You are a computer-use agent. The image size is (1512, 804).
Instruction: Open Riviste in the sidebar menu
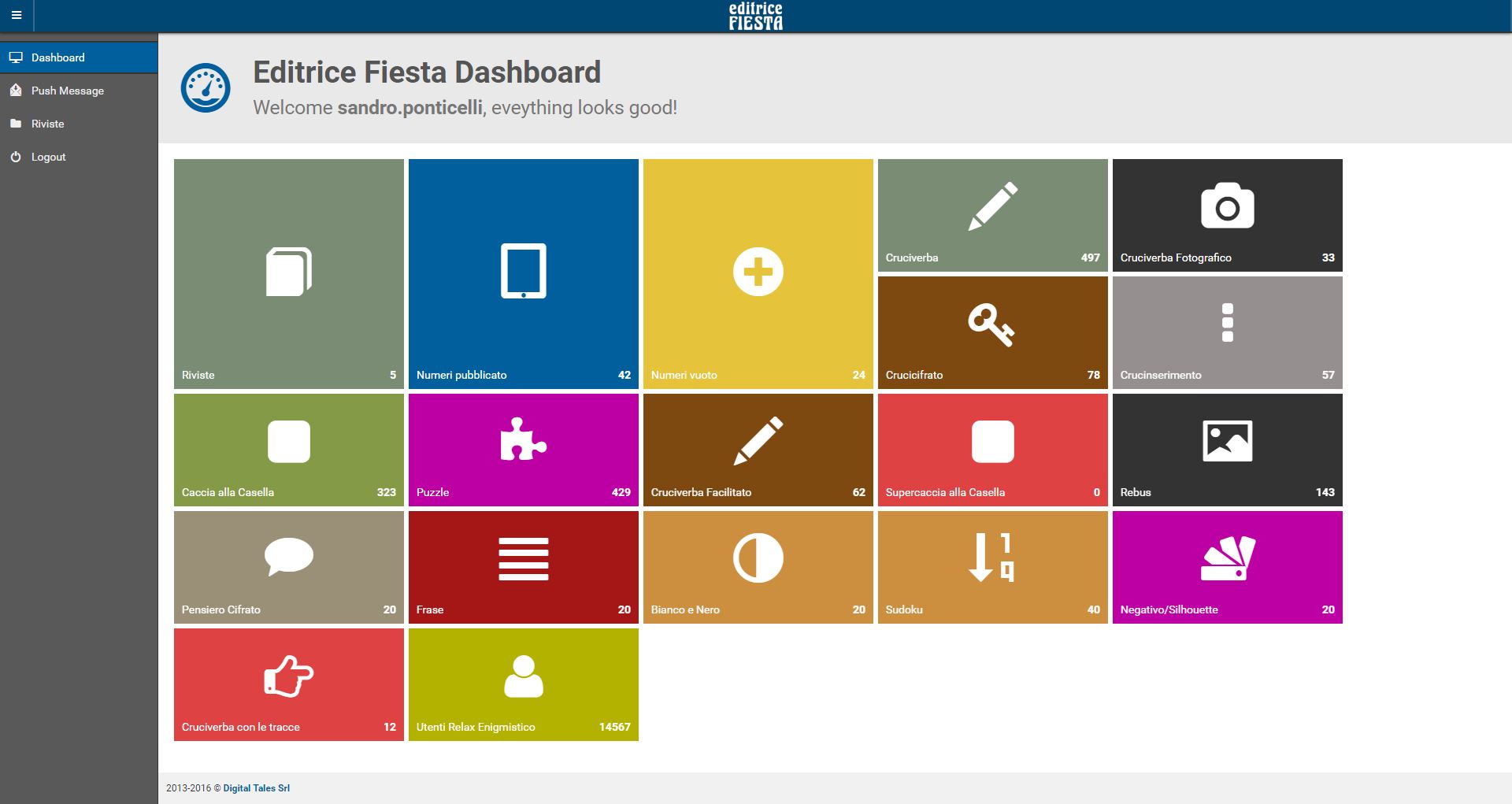[x=79, y=124]
